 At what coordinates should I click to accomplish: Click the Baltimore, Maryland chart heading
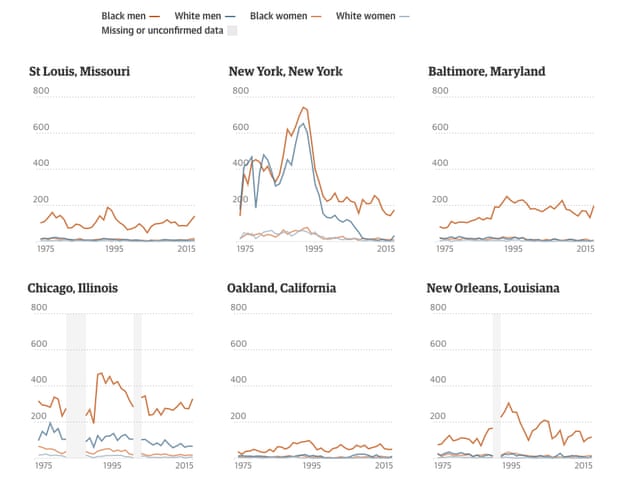tap(486, 71)
